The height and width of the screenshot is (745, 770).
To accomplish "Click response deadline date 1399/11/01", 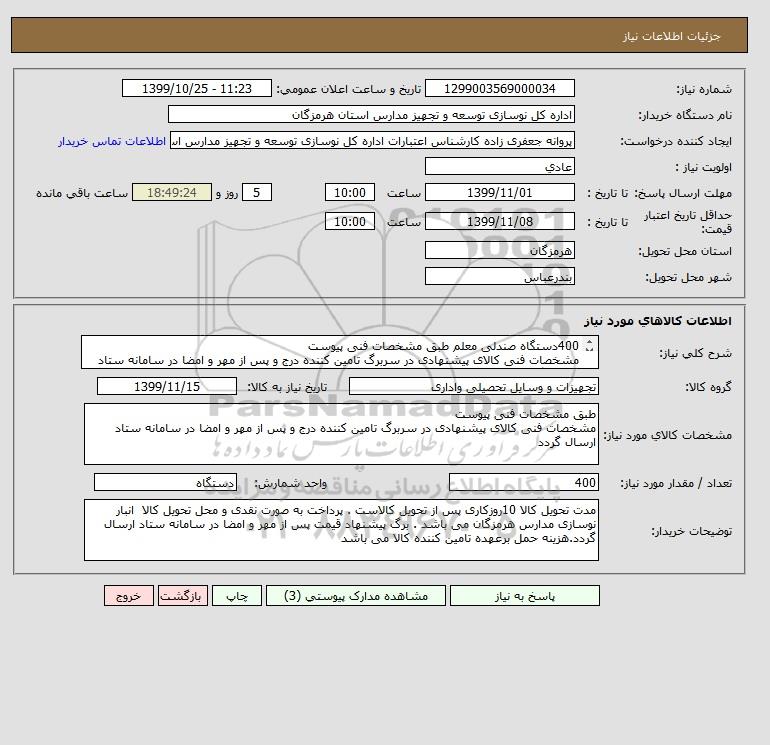I will [499, 193].
